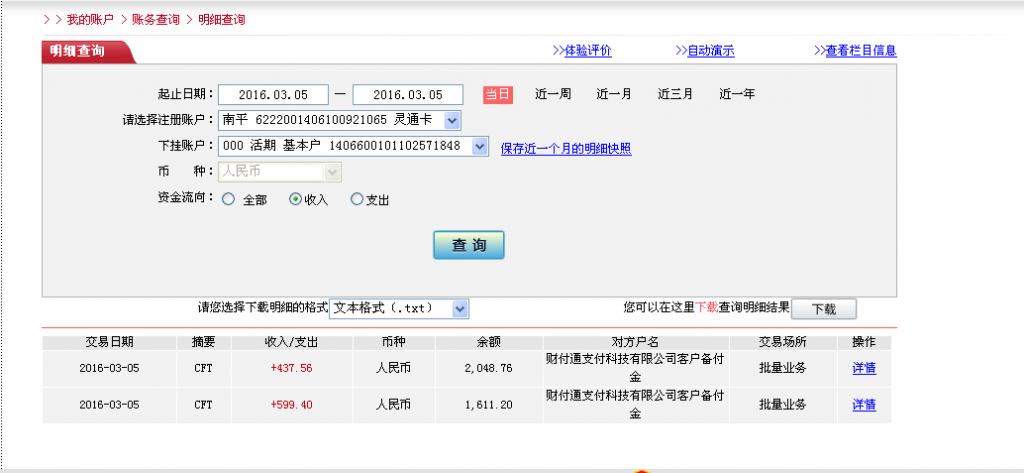Open the 下挂账户 sub-account dropdown
1024x473 pixels.
(479, 146)
